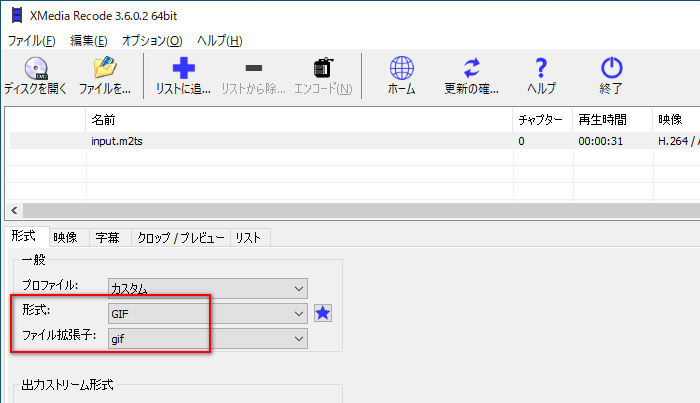Open the 編集(E) menu
This screenshot has height=403, width=700.
point(89,41)
